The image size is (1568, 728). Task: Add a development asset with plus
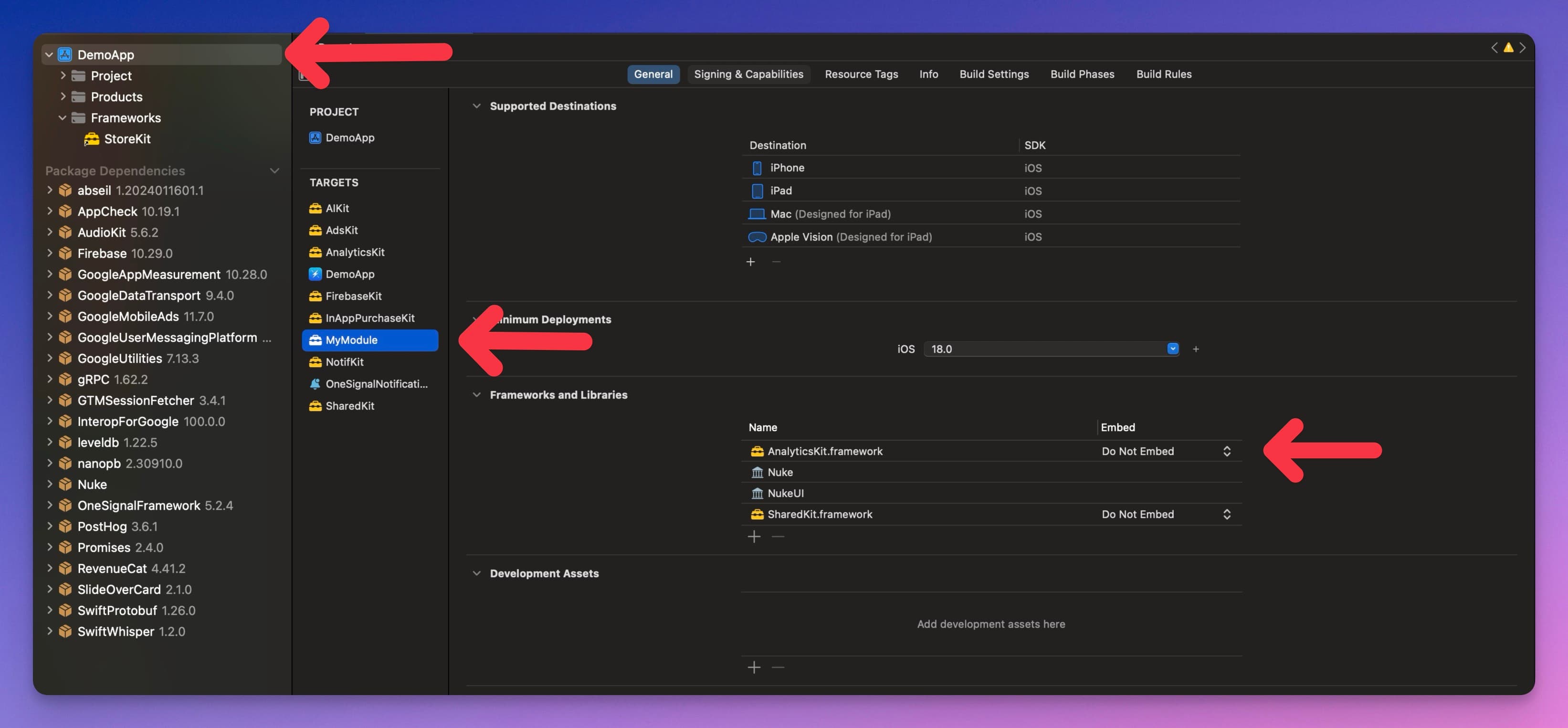tap(754, 668)
